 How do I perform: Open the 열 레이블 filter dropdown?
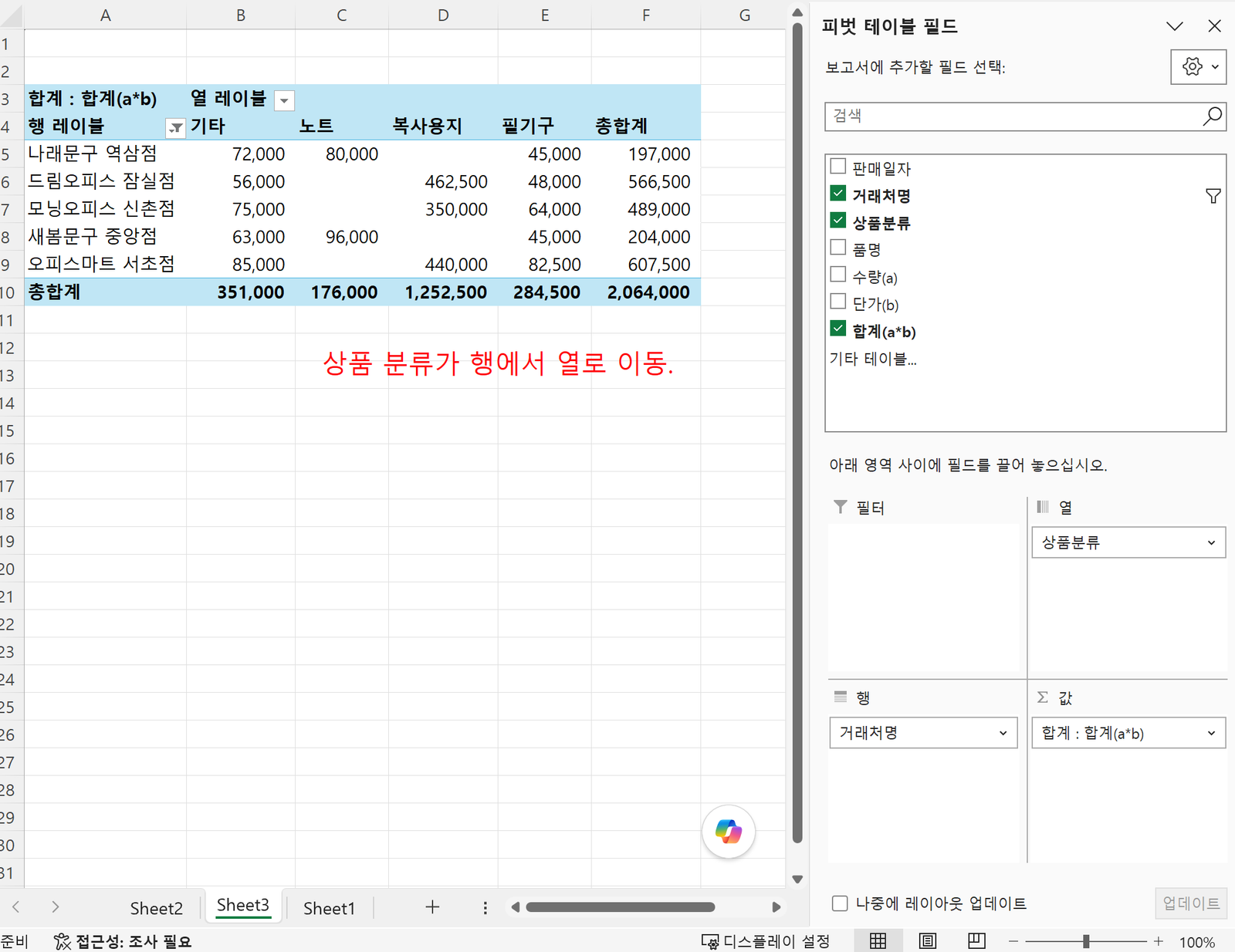pos(284,100)
